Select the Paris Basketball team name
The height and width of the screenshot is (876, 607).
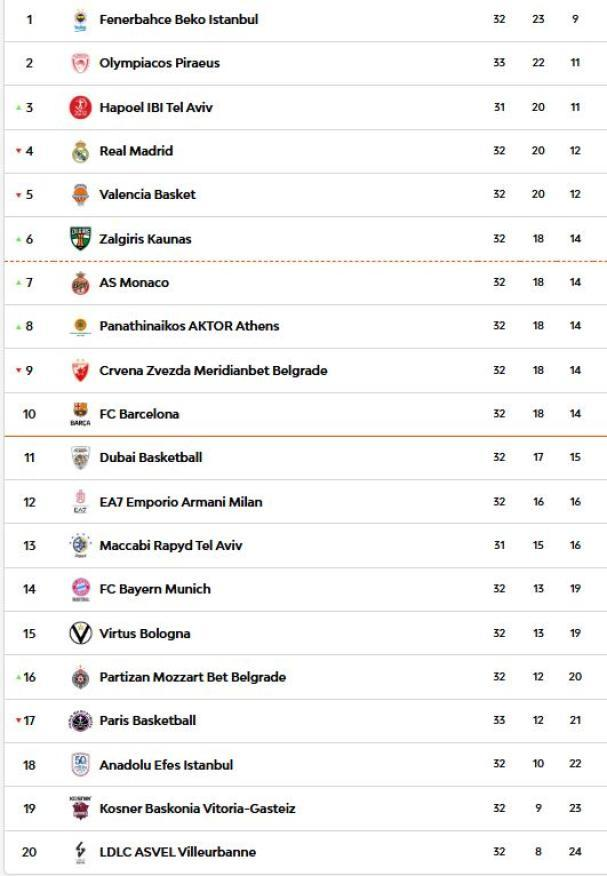(147, 721)
